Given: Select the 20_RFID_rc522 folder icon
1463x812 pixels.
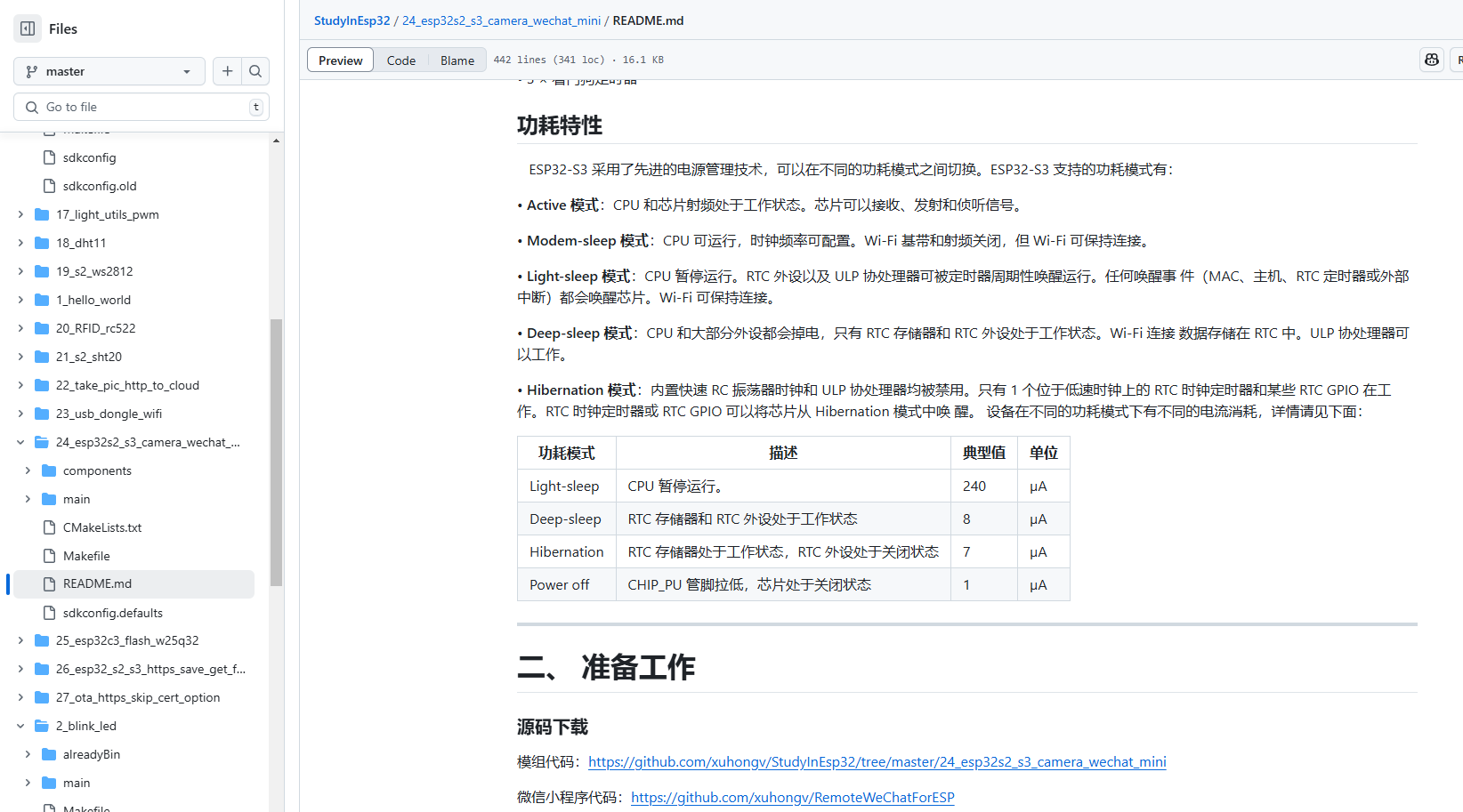Looking at the screenshot, I should pos(42,328).
